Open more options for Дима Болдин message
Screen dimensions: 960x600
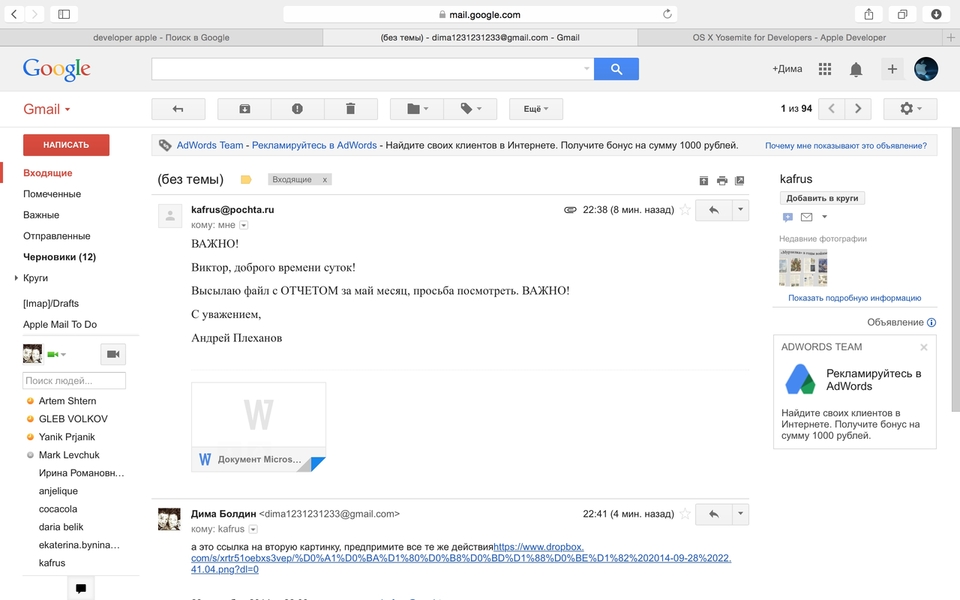point(740,514)
